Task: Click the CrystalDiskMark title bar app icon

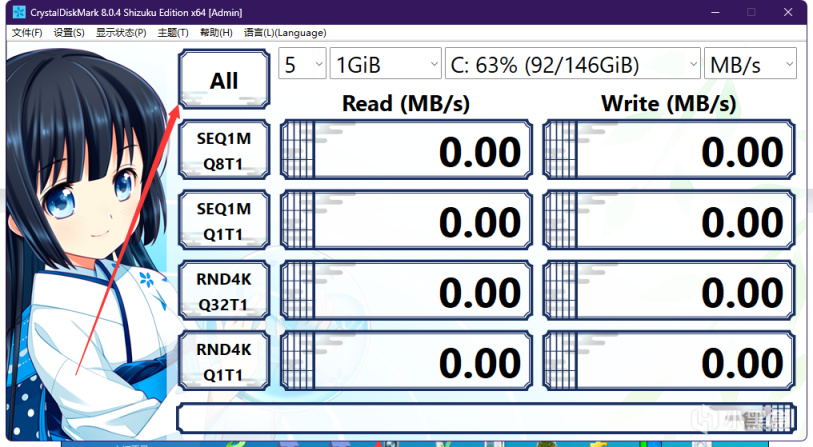Action: (x=19, y=12)
